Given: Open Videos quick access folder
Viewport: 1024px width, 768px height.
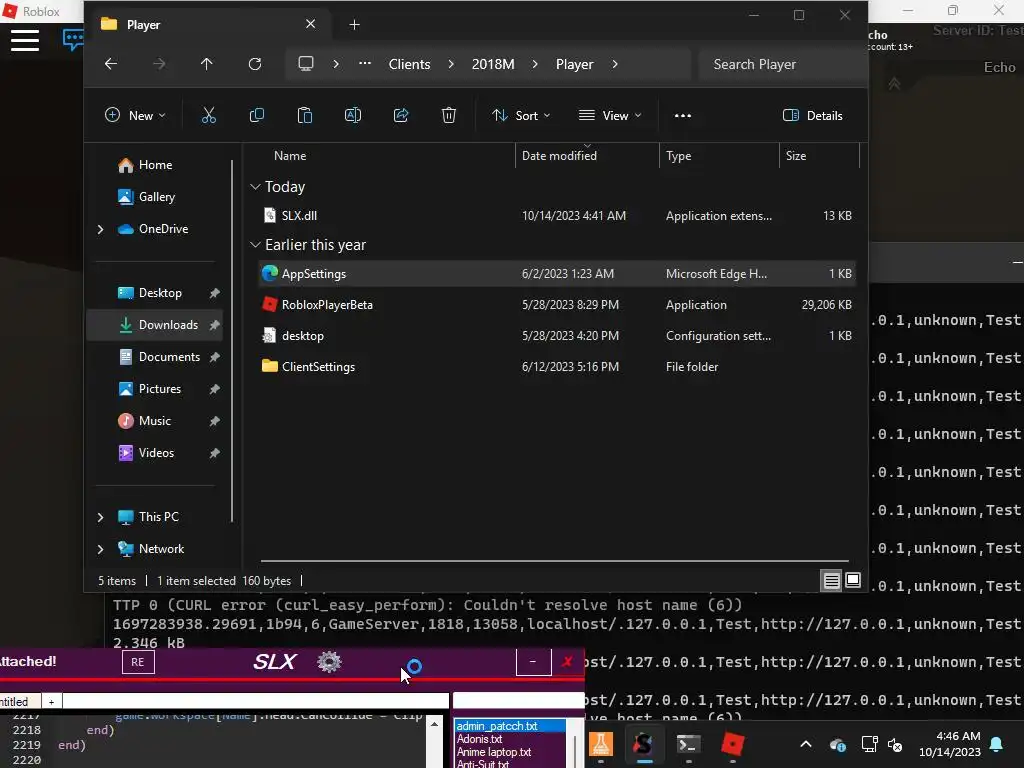Looking at the screenshot, I should pos(156,453).
